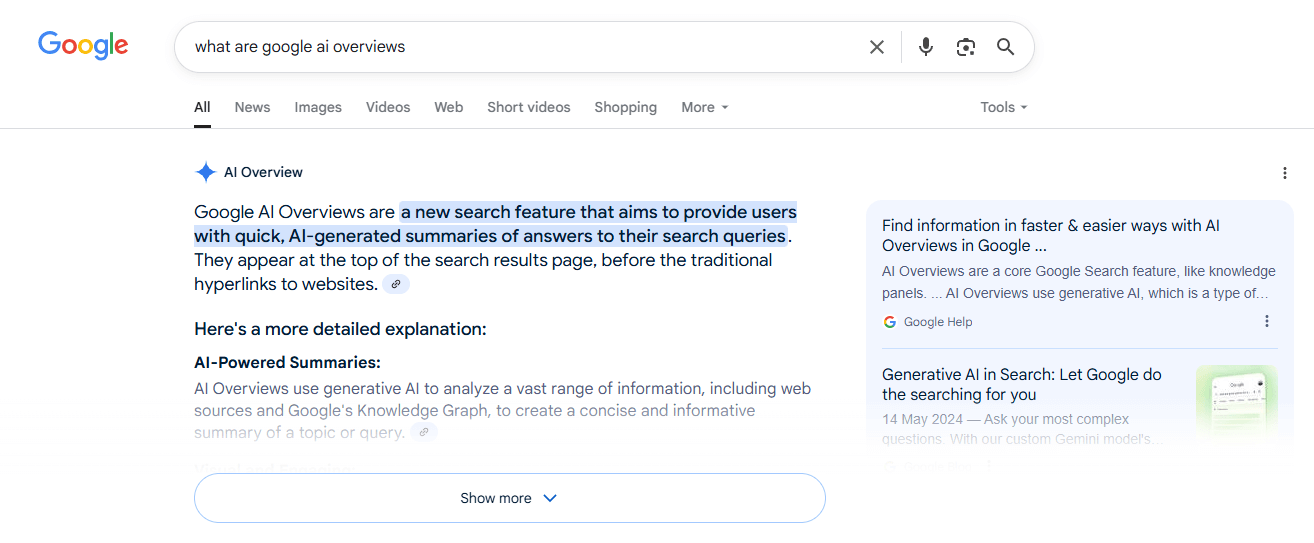
Task: Click the '14 May 2024' article snippet
Action: [x=1022, y=429]
